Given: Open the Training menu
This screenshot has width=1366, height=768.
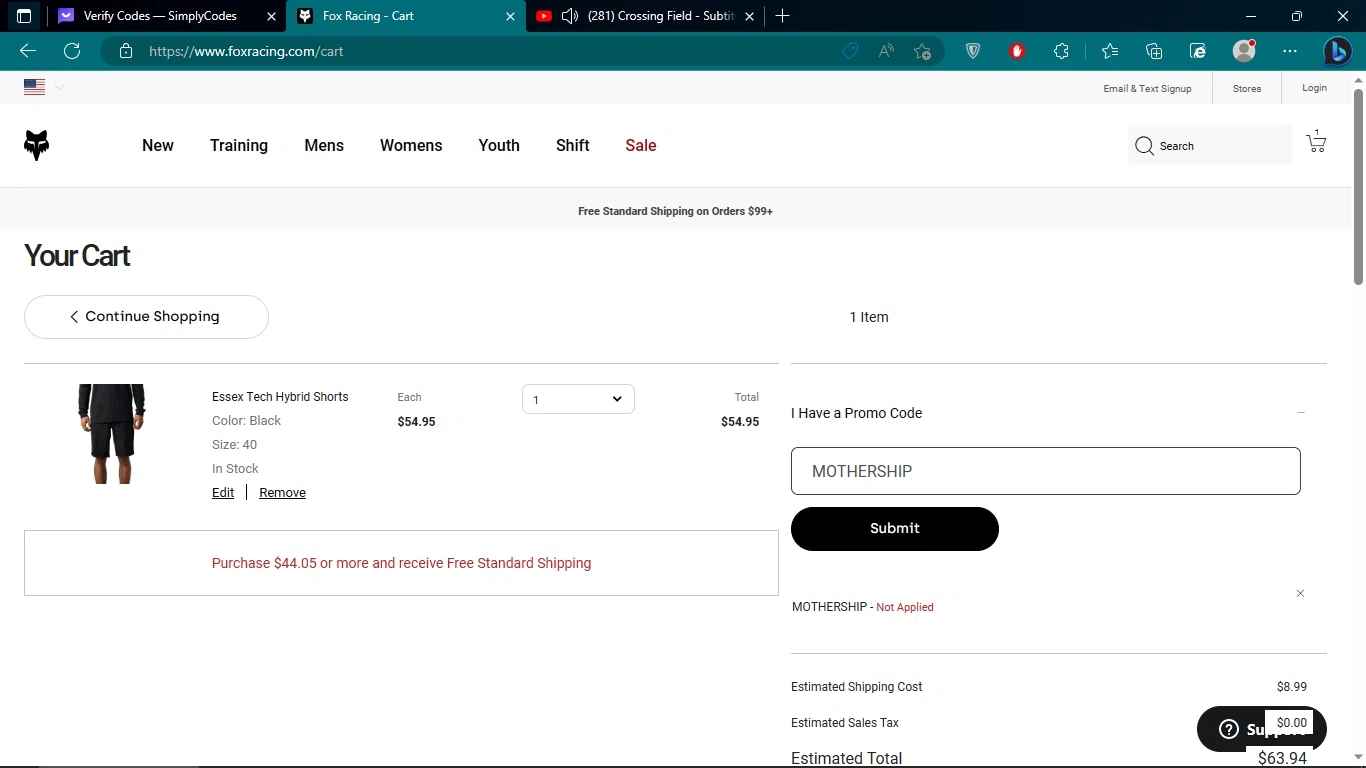Looking at the screenshot, I should point(239,145).
